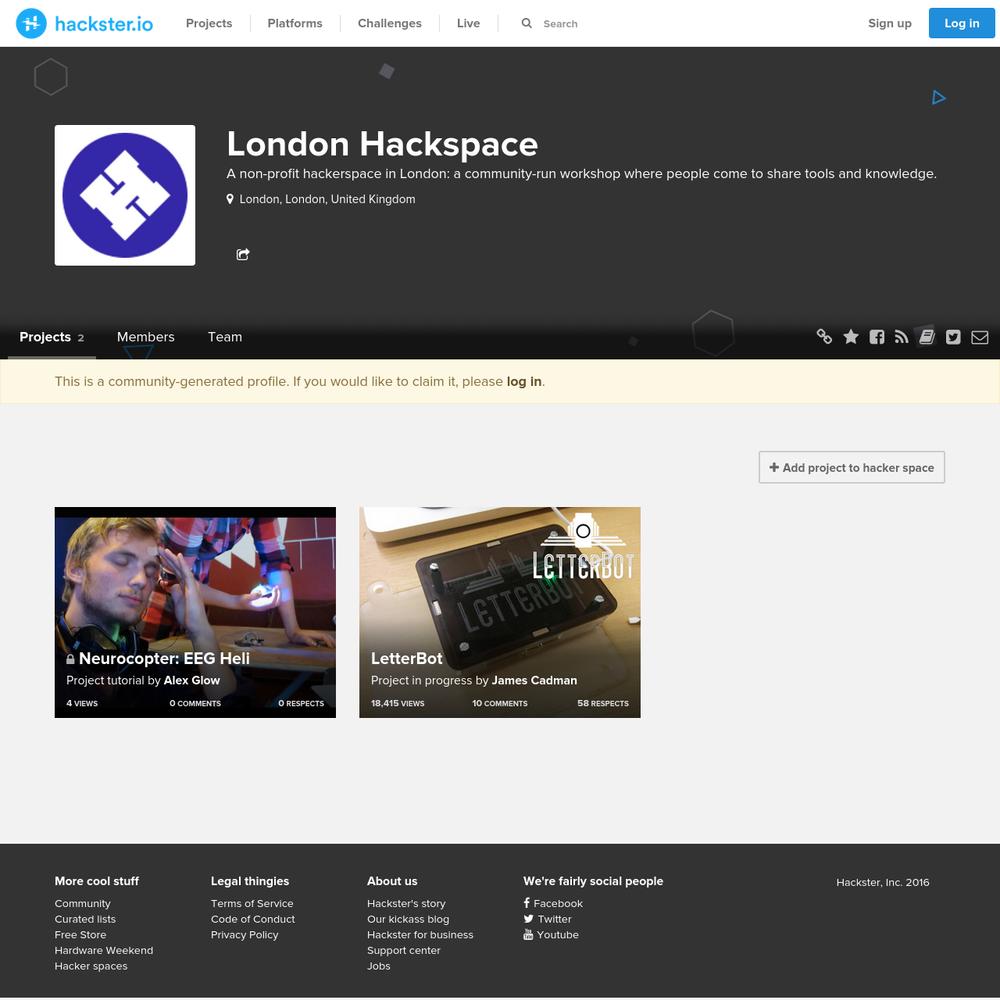Image resolution: width=1000 pixels, height=1000 pixels.
Task: Click the London Hackspace logo image
Action: [125, 195]
